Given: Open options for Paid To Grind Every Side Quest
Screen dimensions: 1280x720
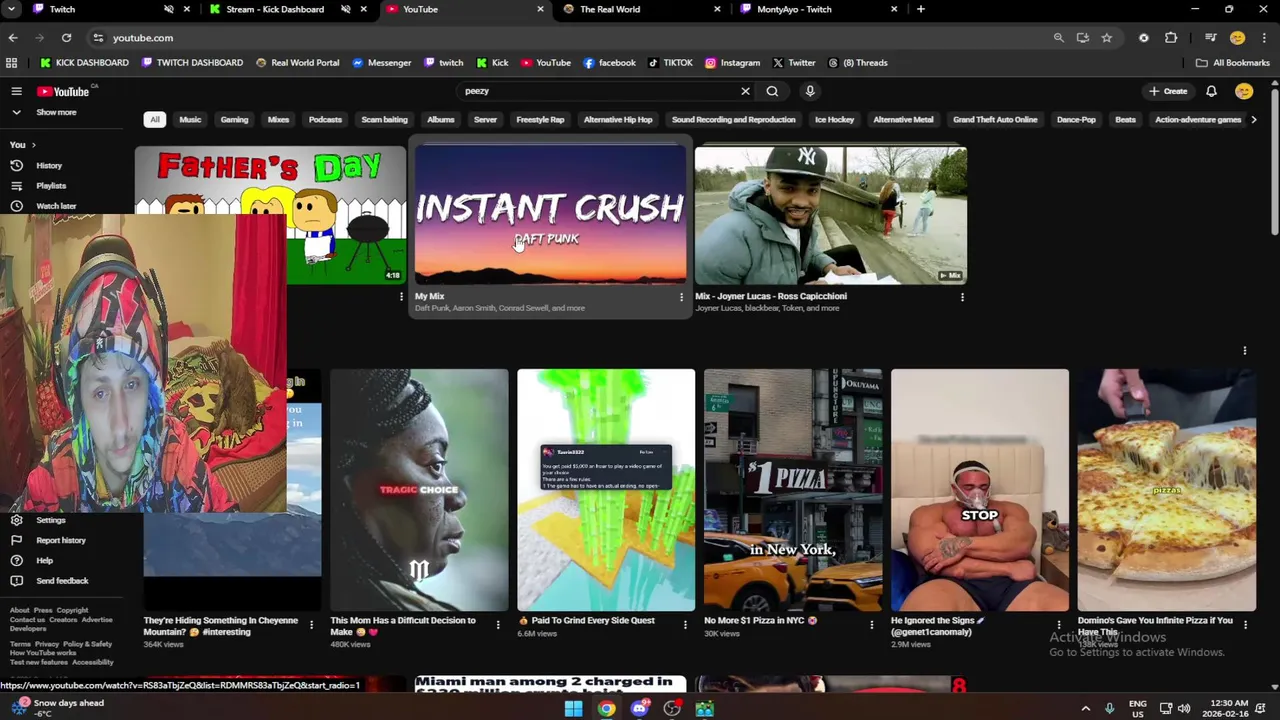Looking at the screenshot, I should [x=685, y=625].
